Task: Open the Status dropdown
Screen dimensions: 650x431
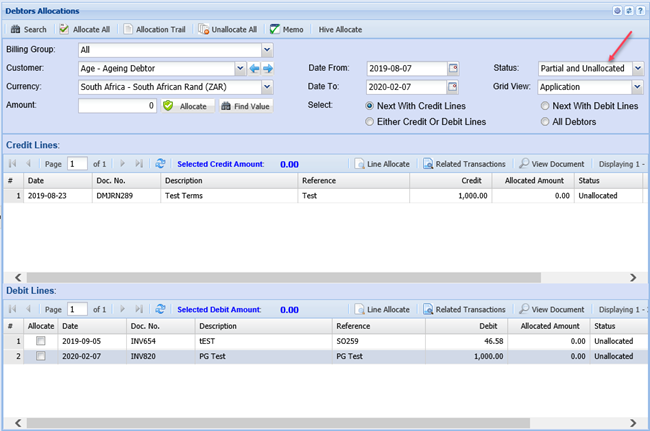Action: click(x=637, y=68)
